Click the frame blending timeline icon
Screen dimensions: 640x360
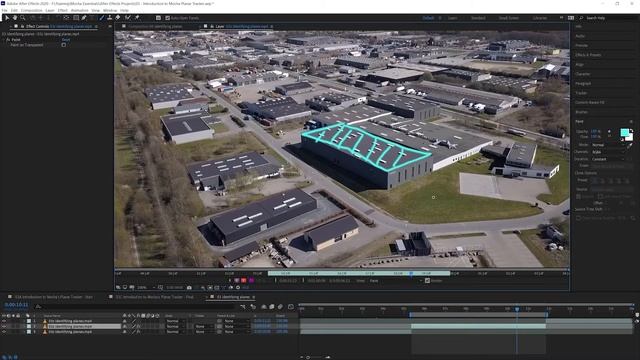271,307
